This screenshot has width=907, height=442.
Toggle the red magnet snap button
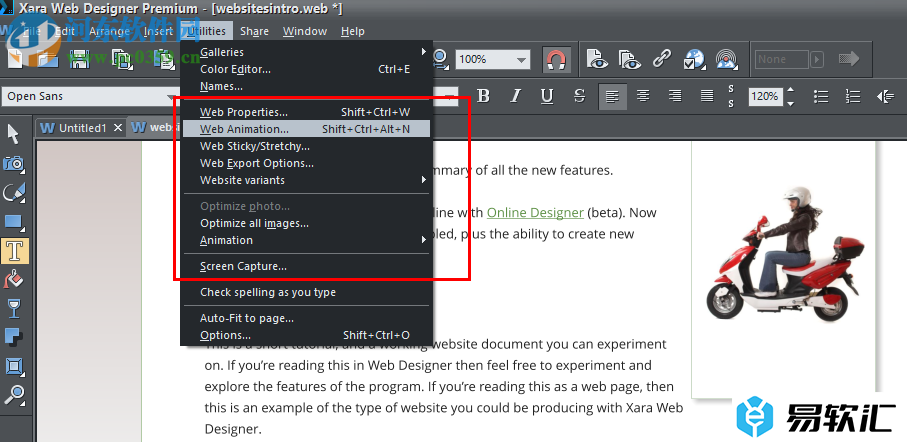(556, 59)
